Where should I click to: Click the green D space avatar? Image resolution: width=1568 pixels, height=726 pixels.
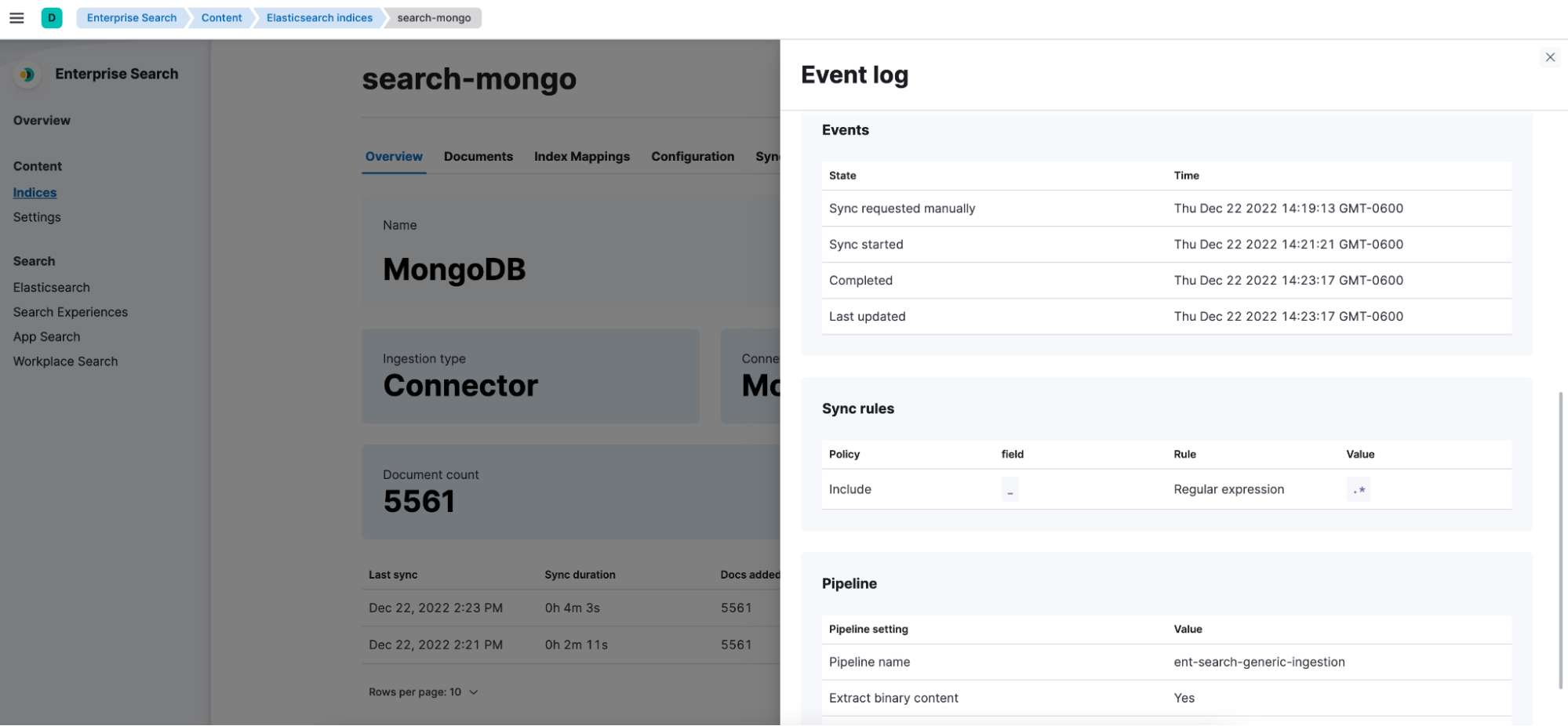(x=52, y=17)
